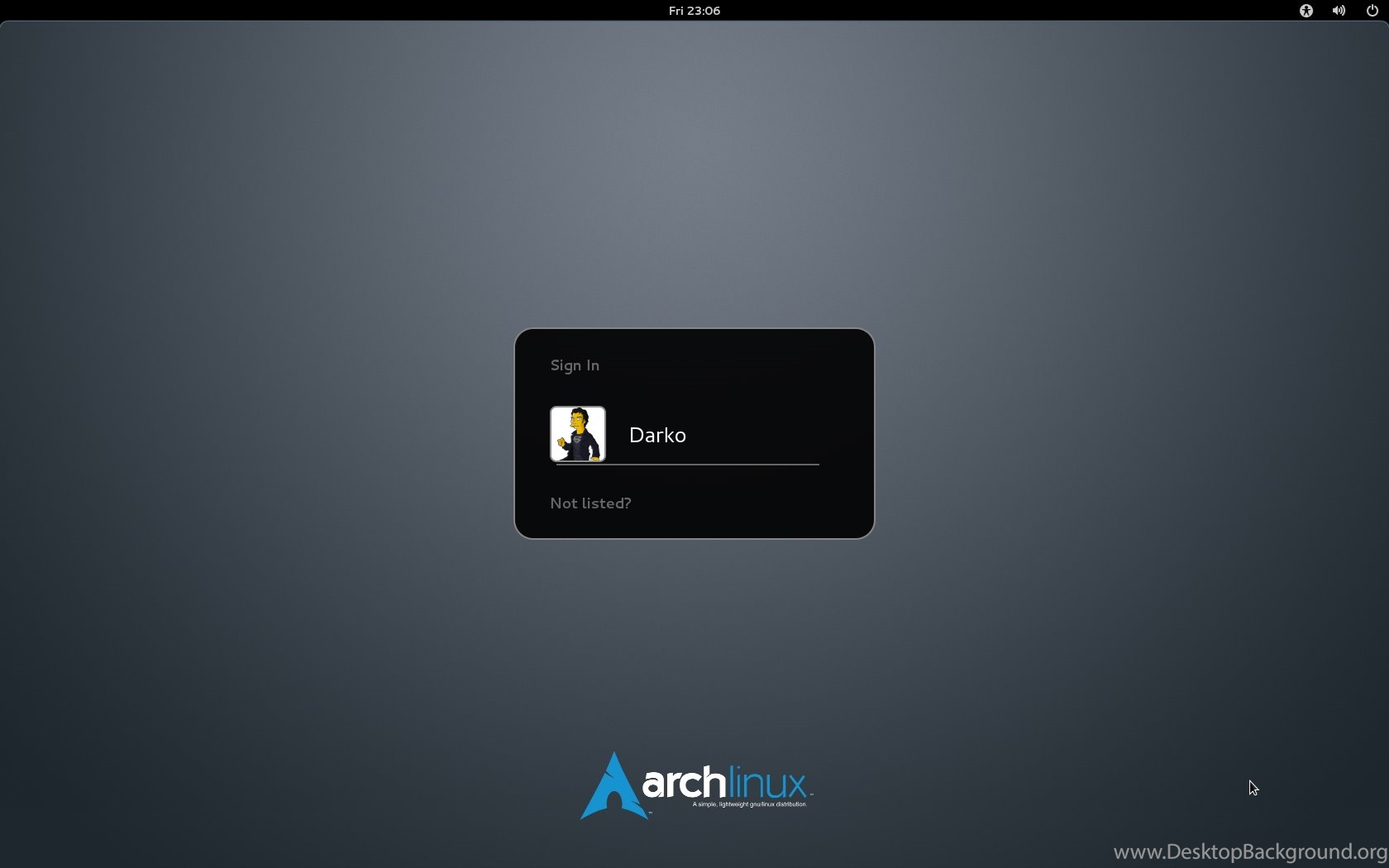This screenshot has height=868, width=1389.
Task: Open the accessibility menu icon
Action: click(x=1306, y=11)
